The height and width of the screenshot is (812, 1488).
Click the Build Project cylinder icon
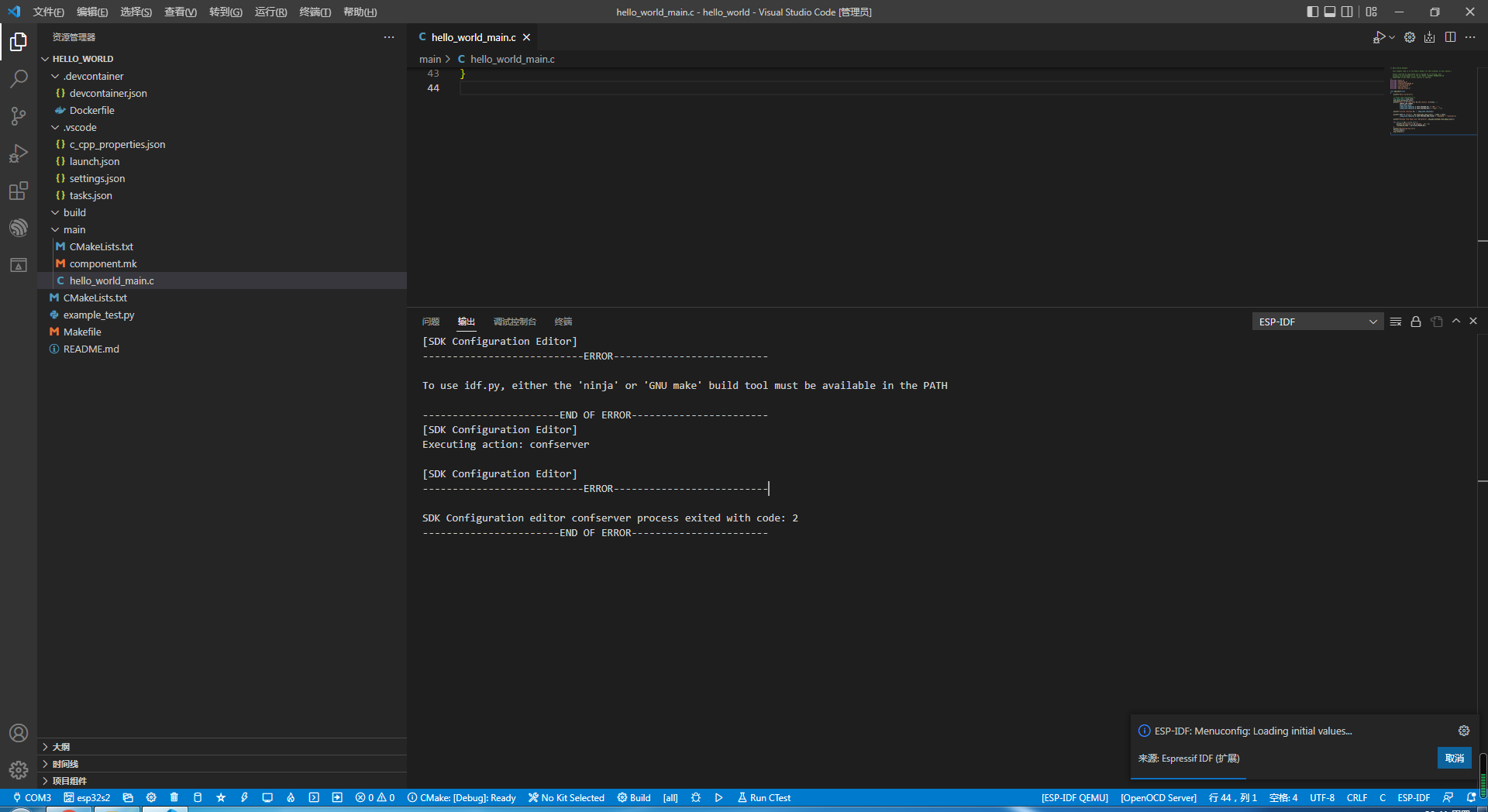click(198, 797)
